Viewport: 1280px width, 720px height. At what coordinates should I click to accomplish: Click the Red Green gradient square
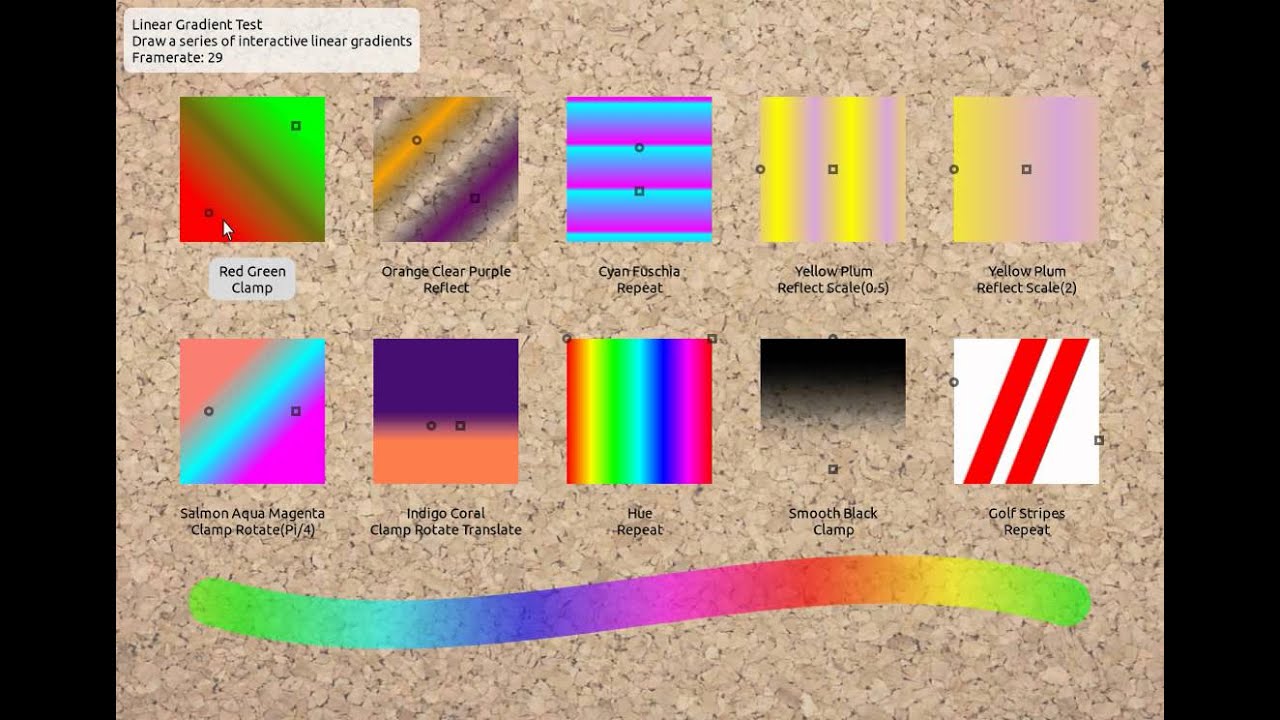(252, 169)
